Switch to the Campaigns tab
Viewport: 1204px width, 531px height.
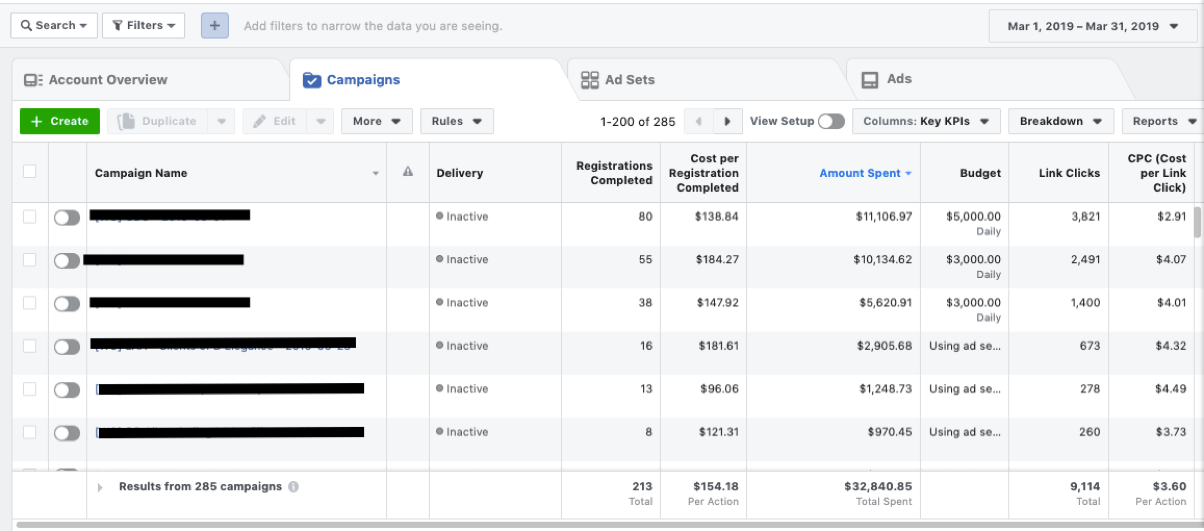pos(351,80)
